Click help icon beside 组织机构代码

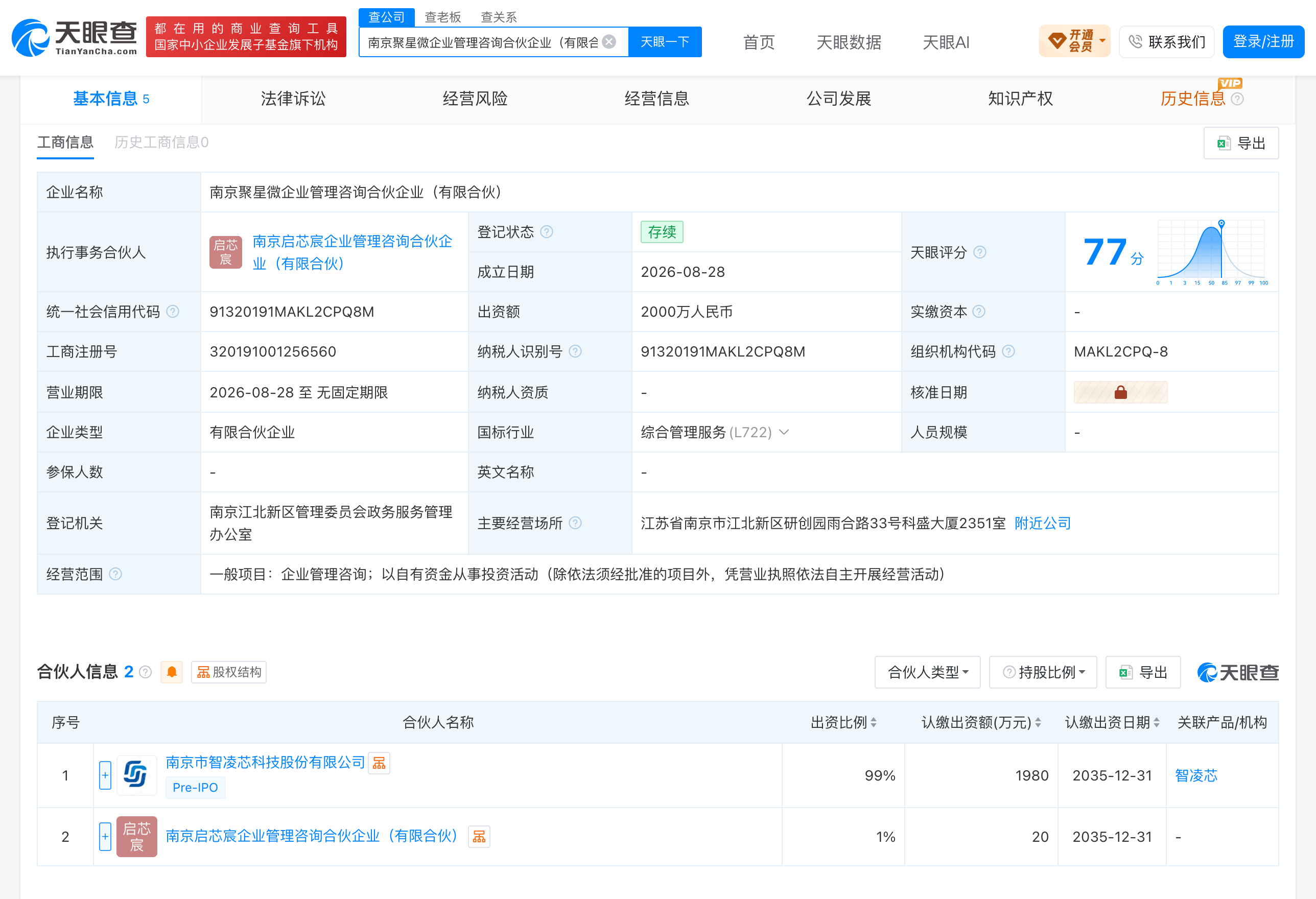coord(1008,351)
